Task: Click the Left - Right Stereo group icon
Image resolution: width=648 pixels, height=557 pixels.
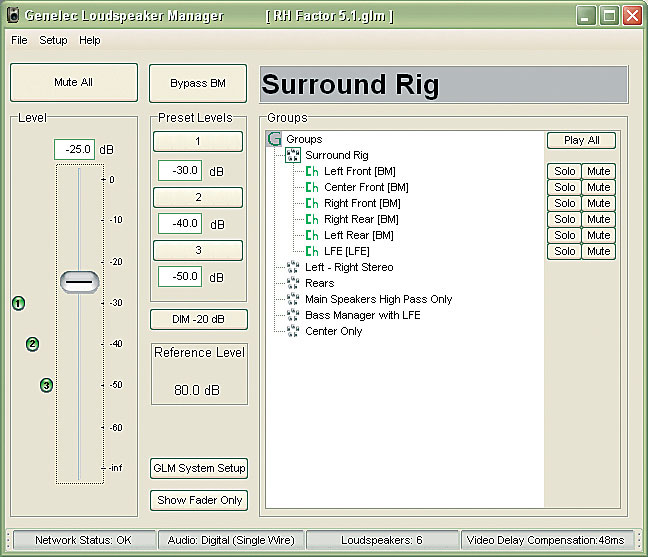Action: (293, 267)
